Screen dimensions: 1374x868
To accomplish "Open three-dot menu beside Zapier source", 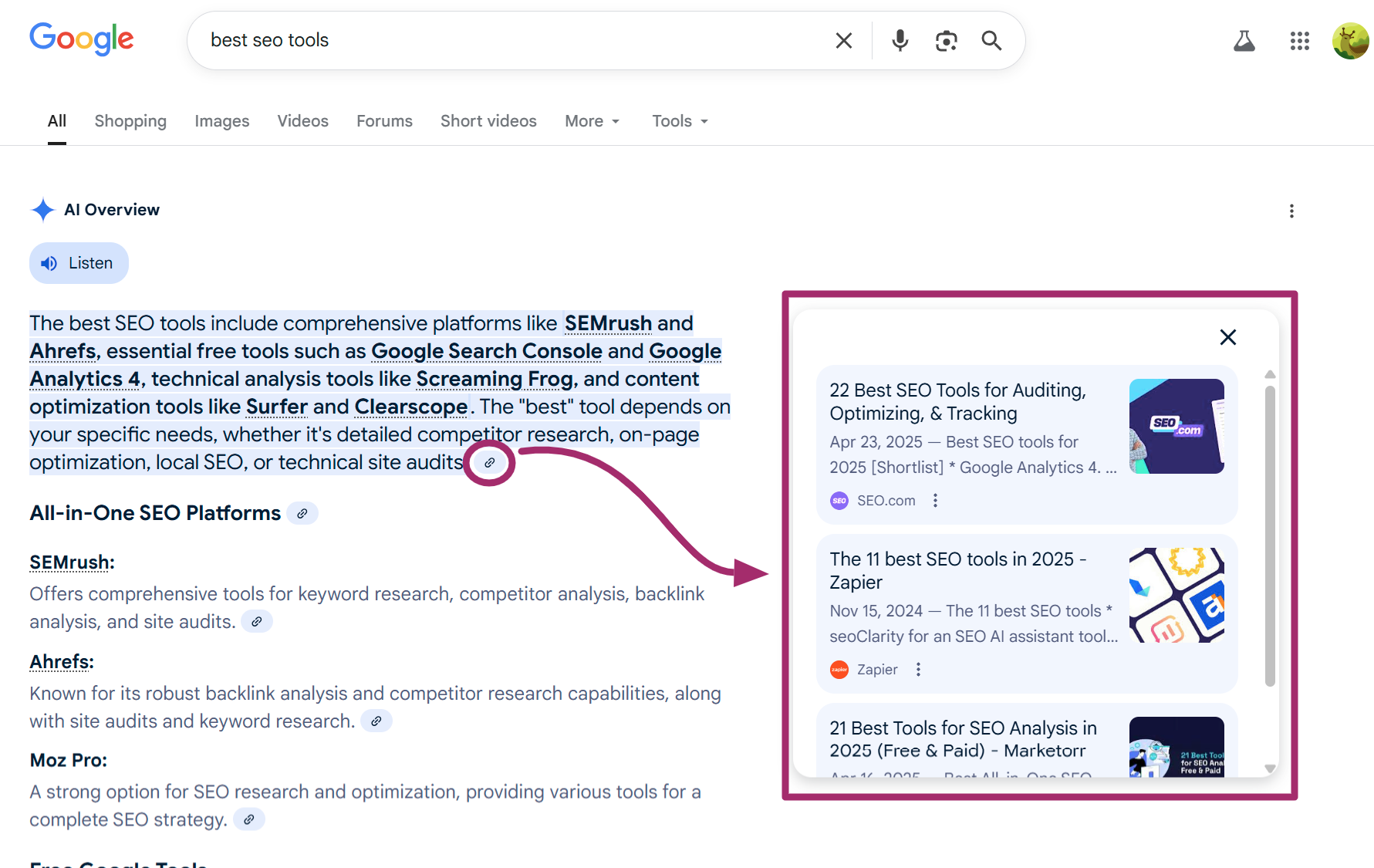I will tap(918, 670).
